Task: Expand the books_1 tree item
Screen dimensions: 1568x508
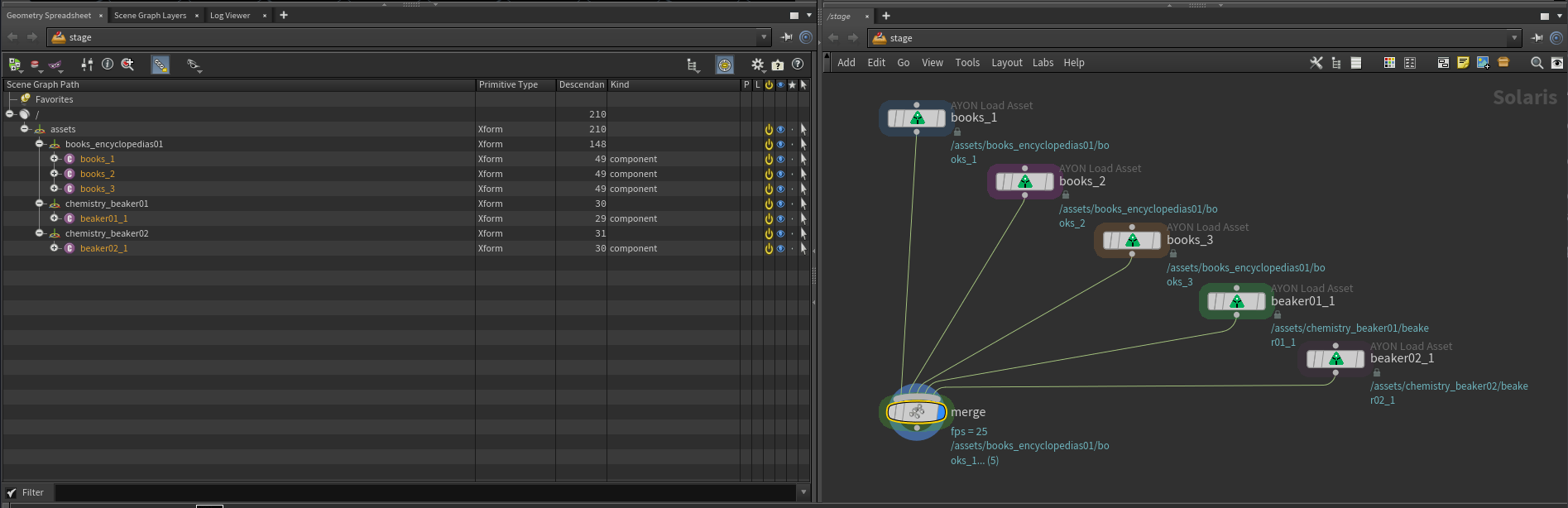Action: (x=55, y=159)
